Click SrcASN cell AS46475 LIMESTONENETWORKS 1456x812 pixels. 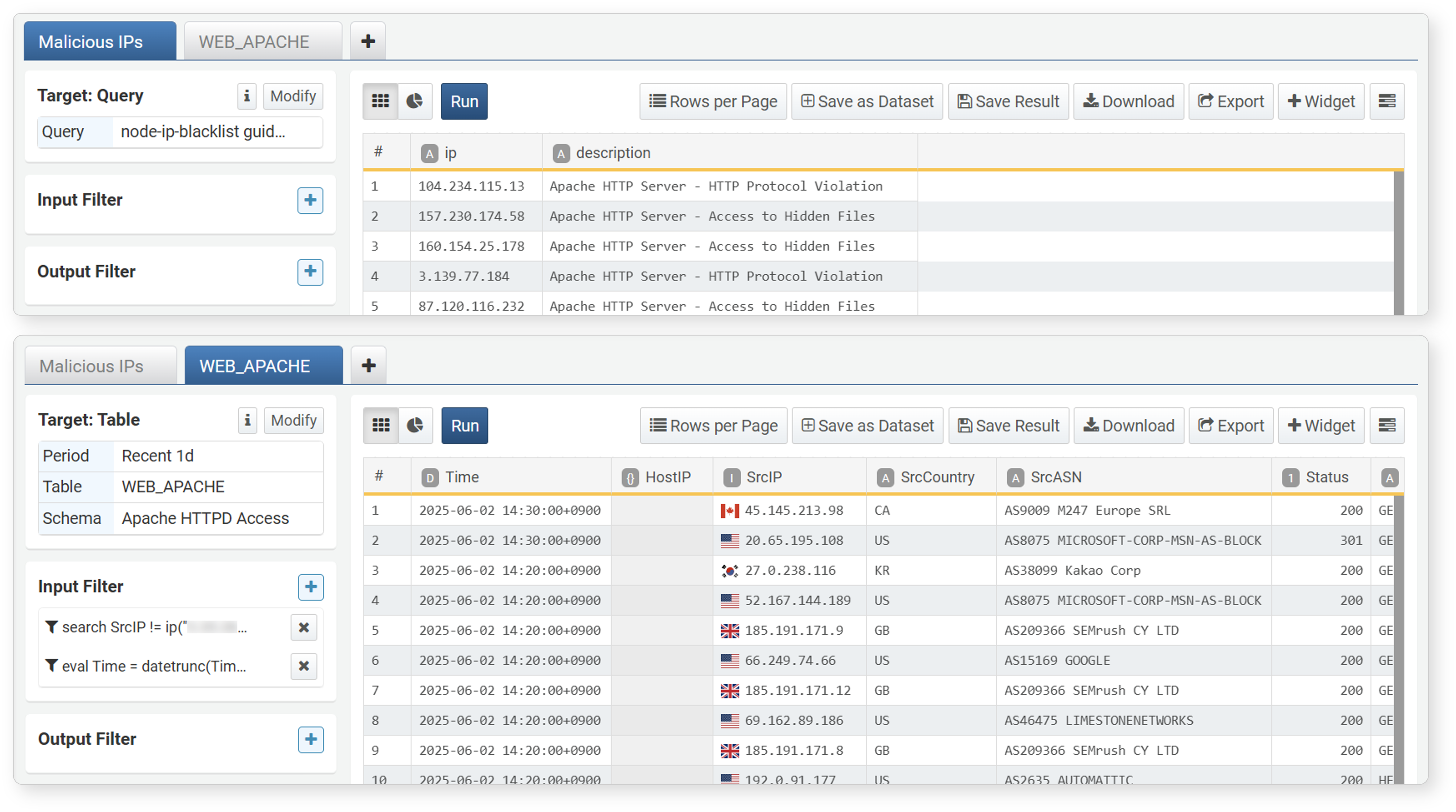point(1134,721)
